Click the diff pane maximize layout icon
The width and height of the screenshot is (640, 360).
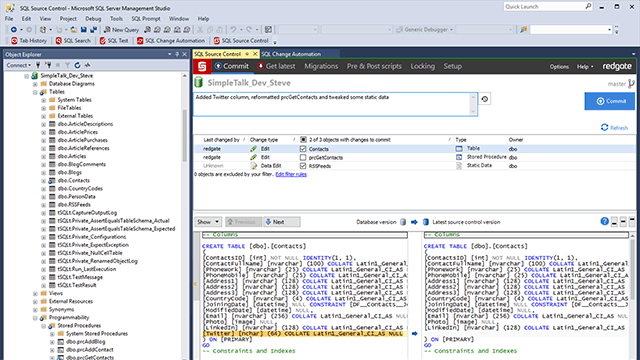point(632,222)
